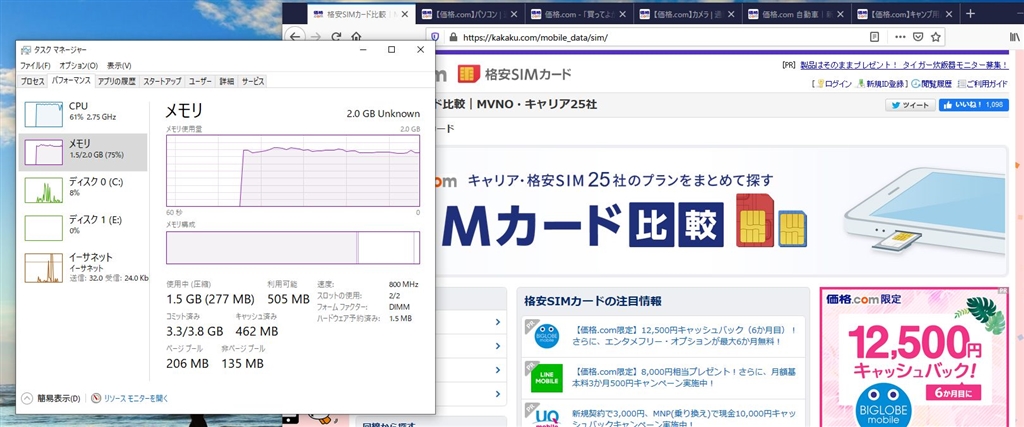Open the オプション menu in Task Manager
Viewport: 1024px width, 427px height.
[x=78, y=65]
